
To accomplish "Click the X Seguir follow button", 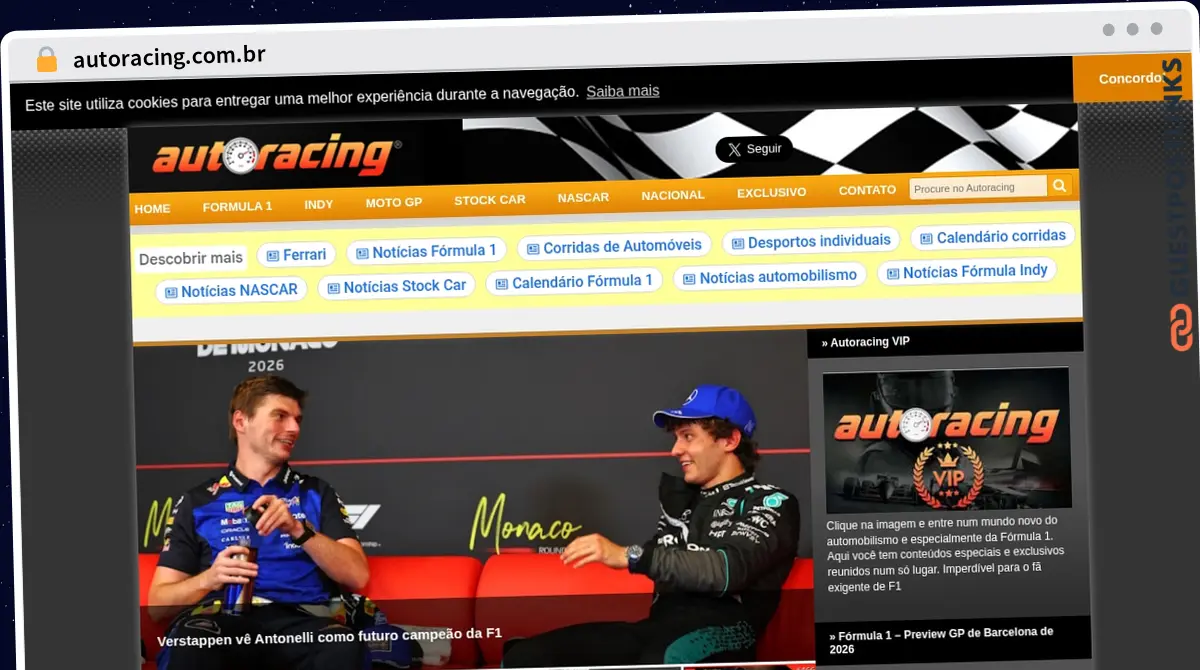I will click(x=754, y=149).
